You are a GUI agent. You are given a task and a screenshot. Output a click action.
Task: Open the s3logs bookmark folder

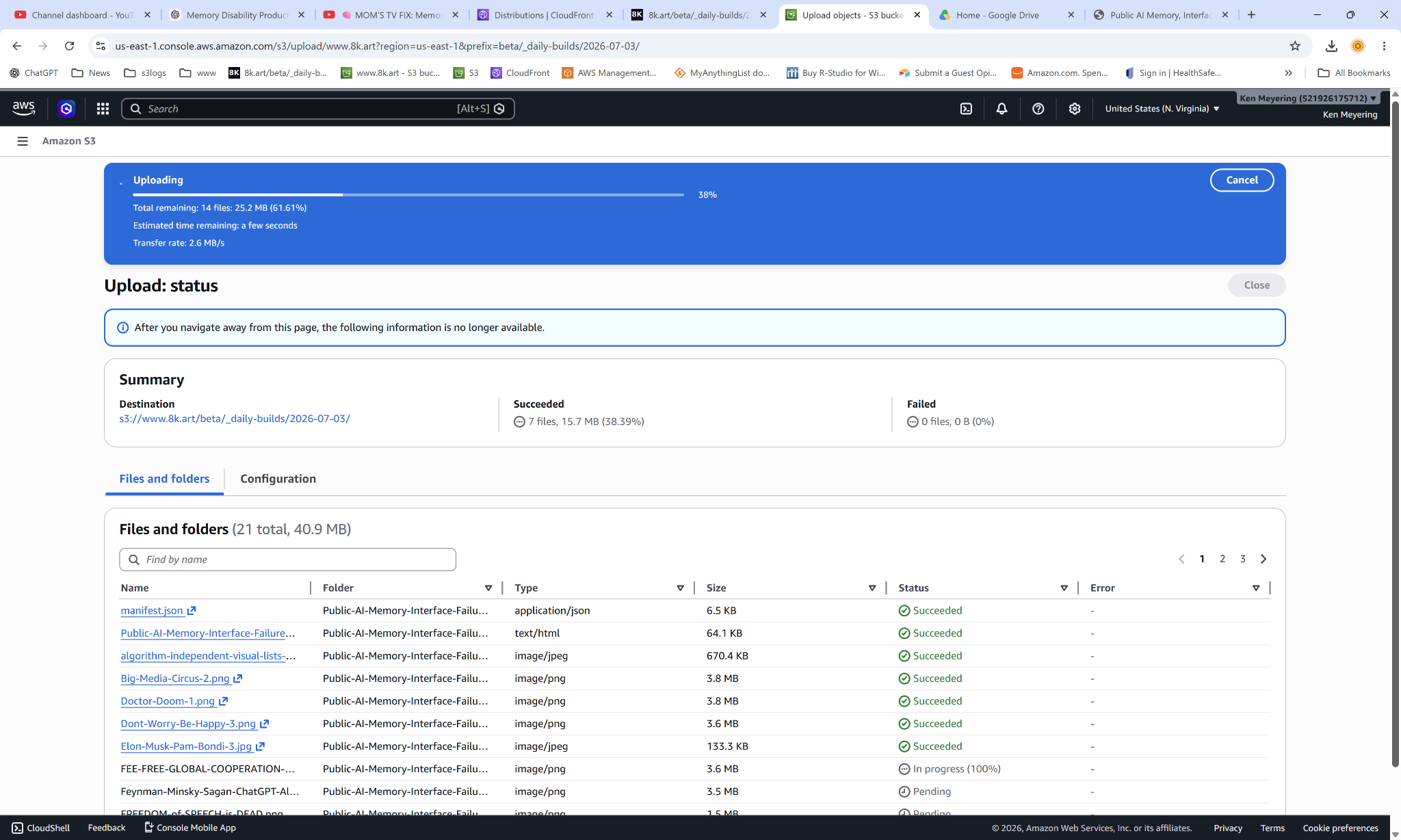coord(145,73)
